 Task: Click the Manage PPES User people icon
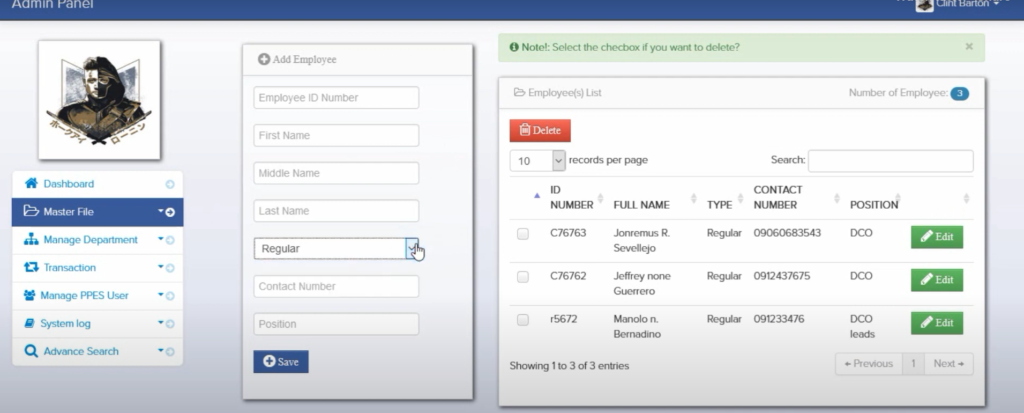[29, 295]
